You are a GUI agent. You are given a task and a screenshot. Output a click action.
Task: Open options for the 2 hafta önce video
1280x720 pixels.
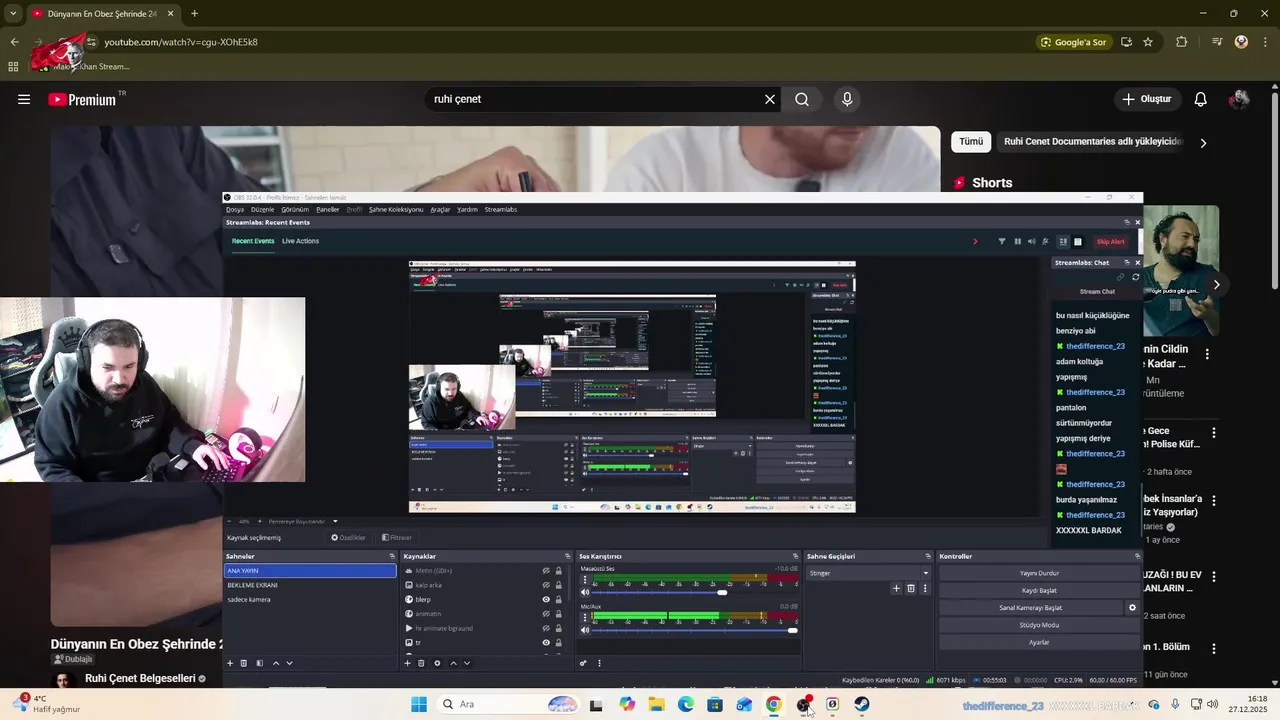point(1214,433)
